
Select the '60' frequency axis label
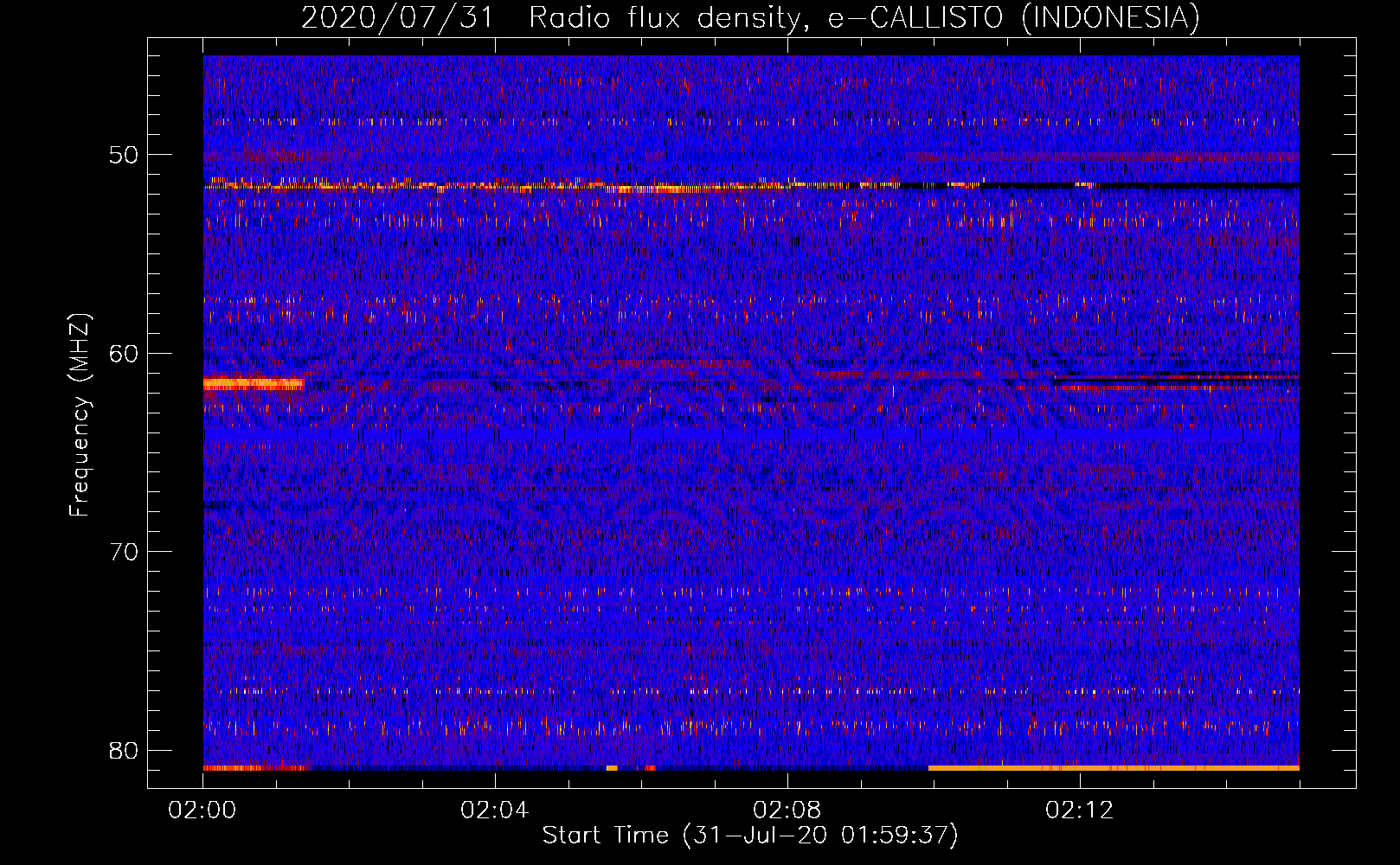pos(125,354)
